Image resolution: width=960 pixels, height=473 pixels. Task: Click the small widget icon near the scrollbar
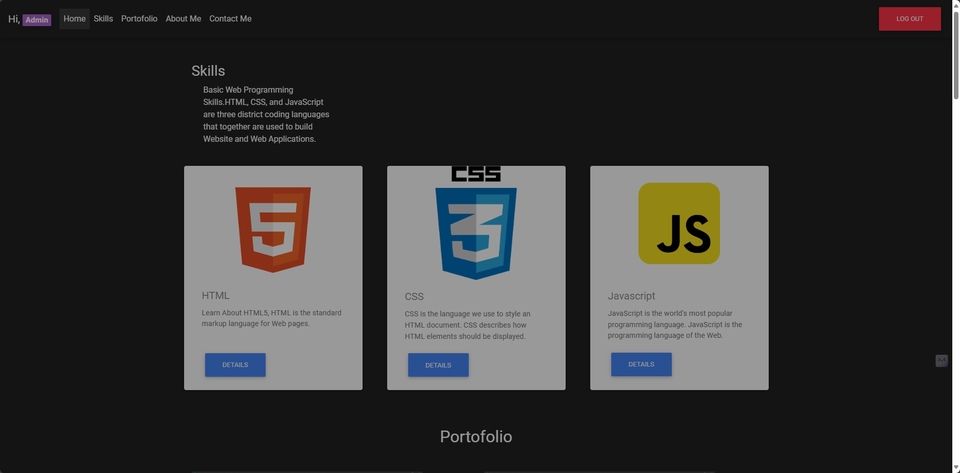[x=941, y=361]
